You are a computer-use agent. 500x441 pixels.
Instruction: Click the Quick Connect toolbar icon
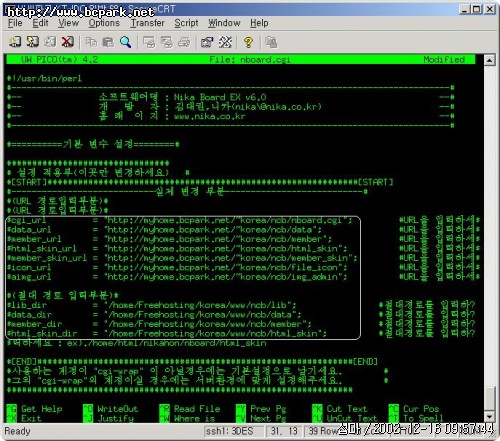click(x=33, y=42)
